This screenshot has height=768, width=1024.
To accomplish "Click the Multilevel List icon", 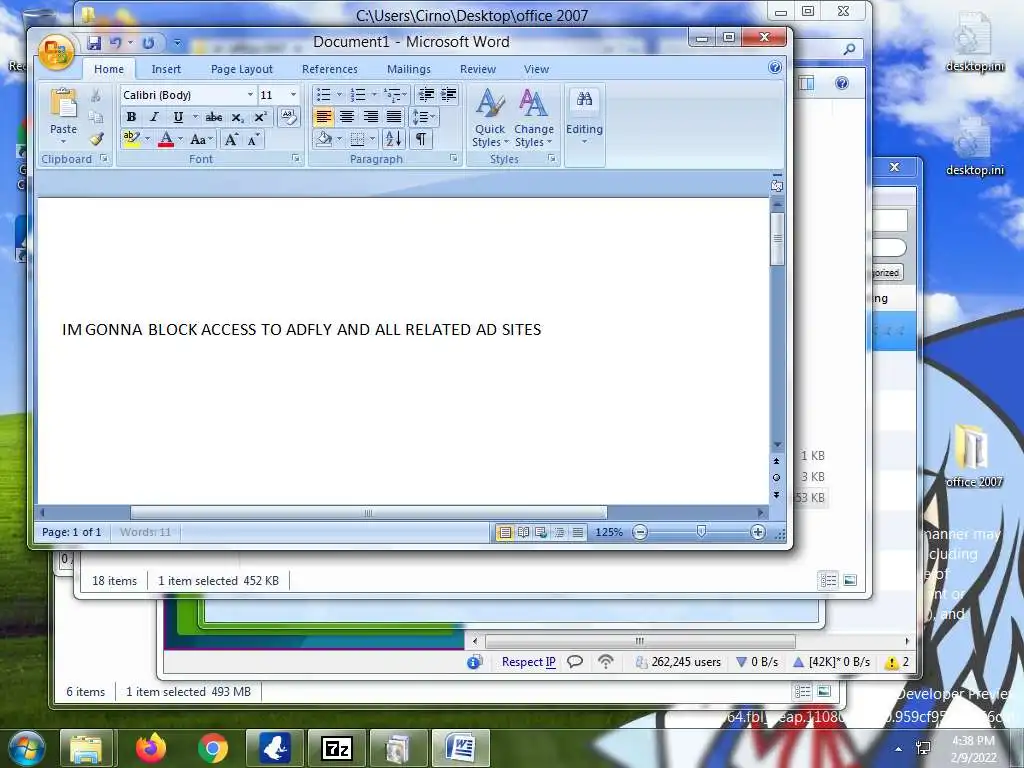I will click(394, 95).
